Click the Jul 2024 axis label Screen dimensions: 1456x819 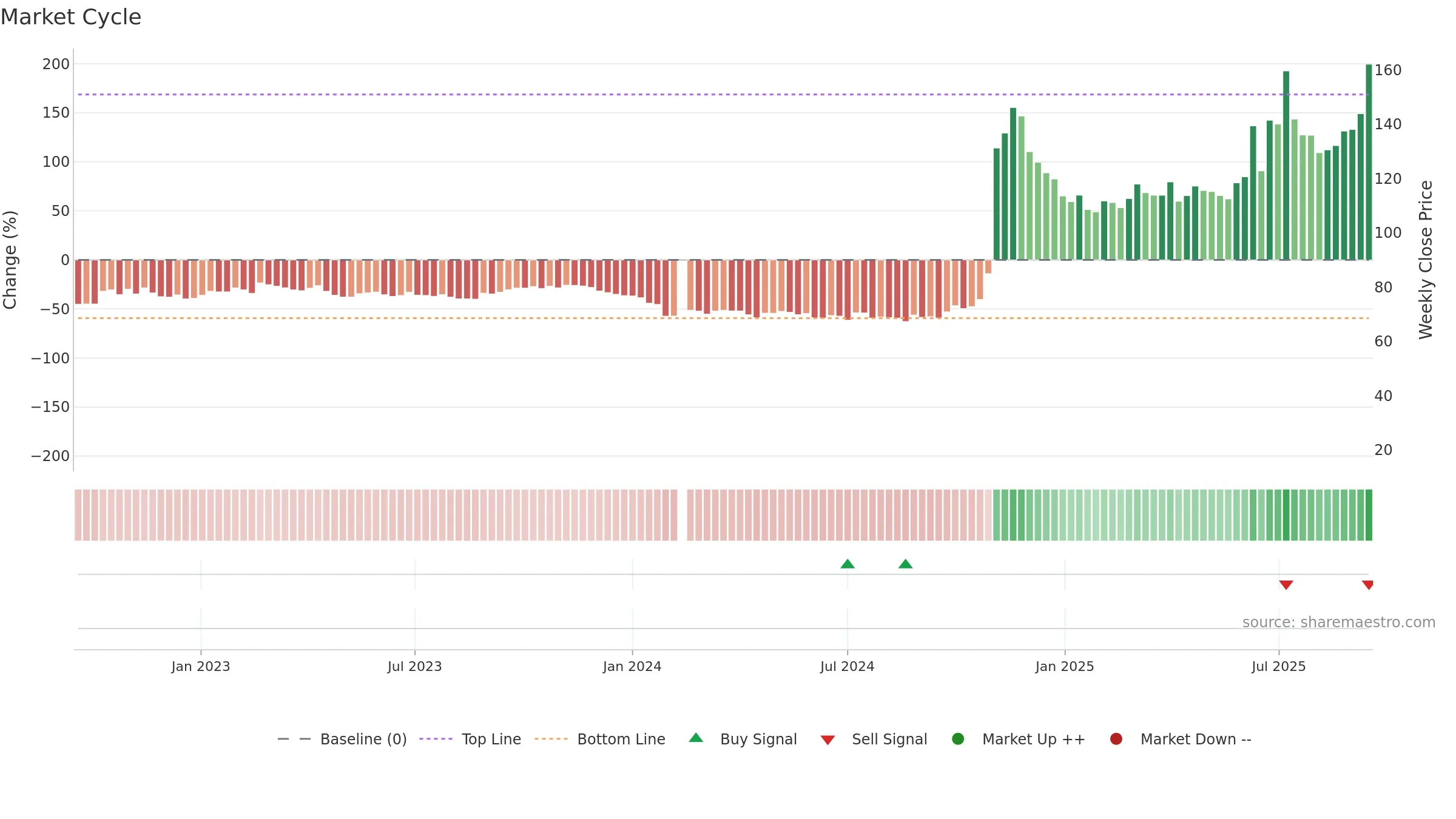[x=848, y=667]
